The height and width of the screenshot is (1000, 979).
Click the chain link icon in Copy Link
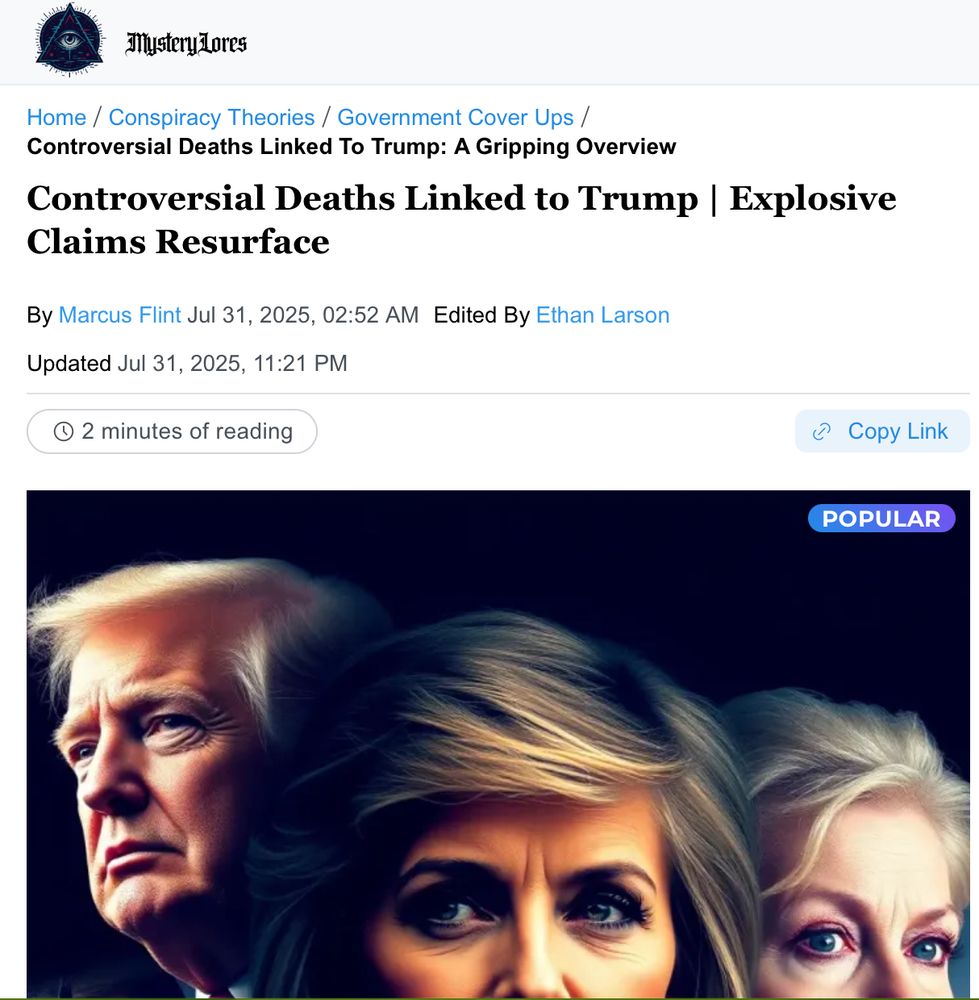(821, 432)
